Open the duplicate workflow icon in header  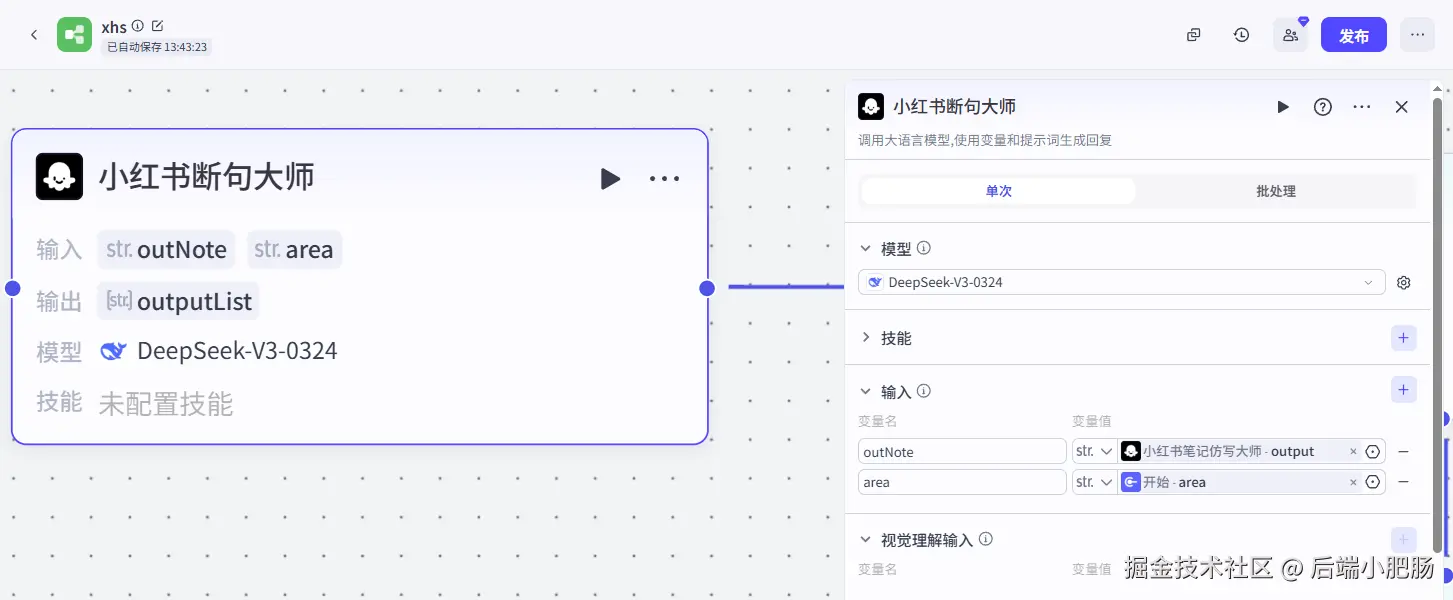1193,35
